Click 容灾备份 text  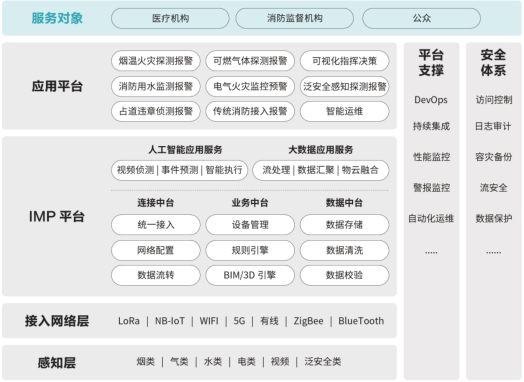(x=494, y=157)
